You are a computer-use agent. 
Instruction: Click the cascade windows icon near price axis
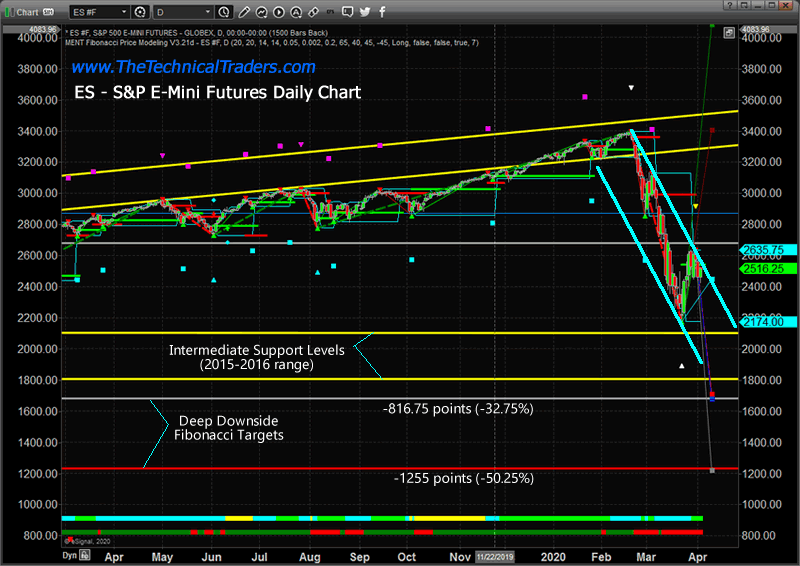tap(729, 33)
